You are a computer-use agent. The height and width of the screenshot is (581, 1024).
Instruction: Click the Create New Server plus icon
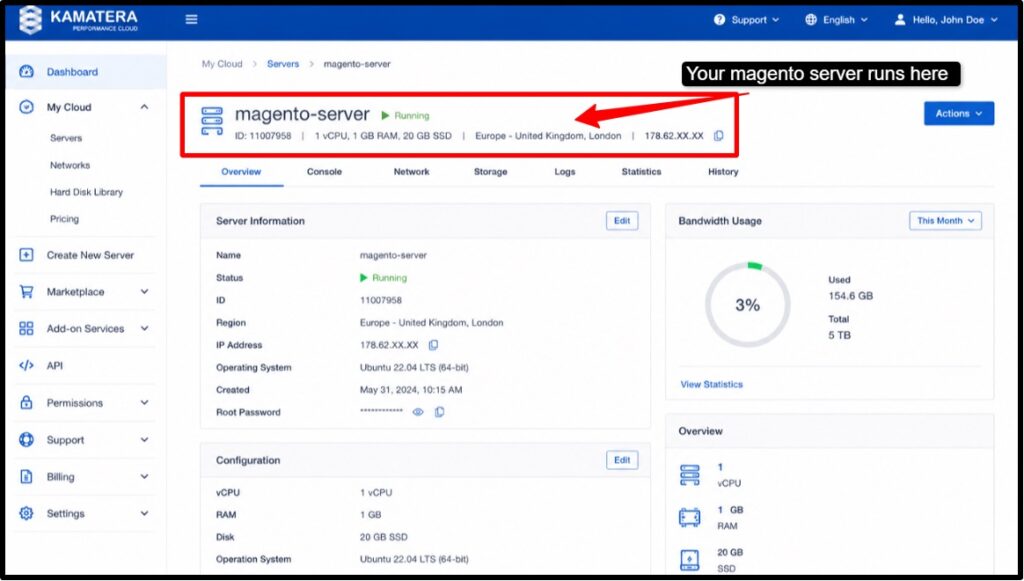pos(26,255)
